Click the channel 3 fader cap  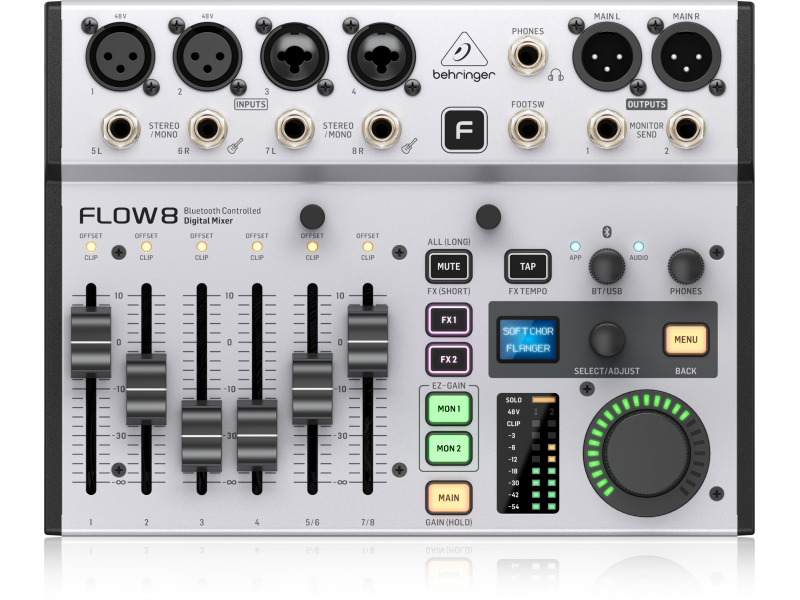[202, 436]
